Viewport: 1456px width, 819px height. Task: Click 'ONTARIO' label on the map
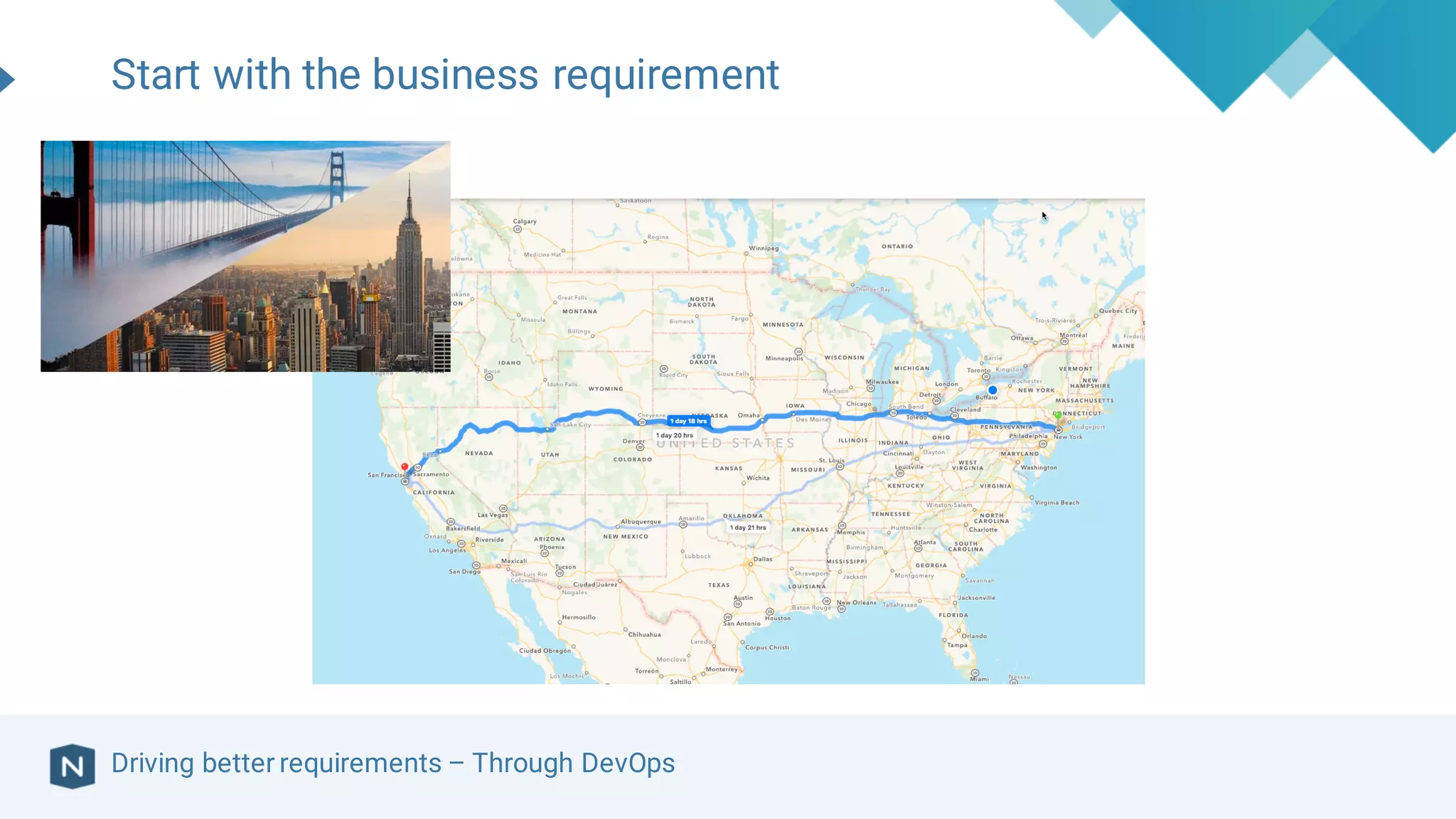pos(897,246)
